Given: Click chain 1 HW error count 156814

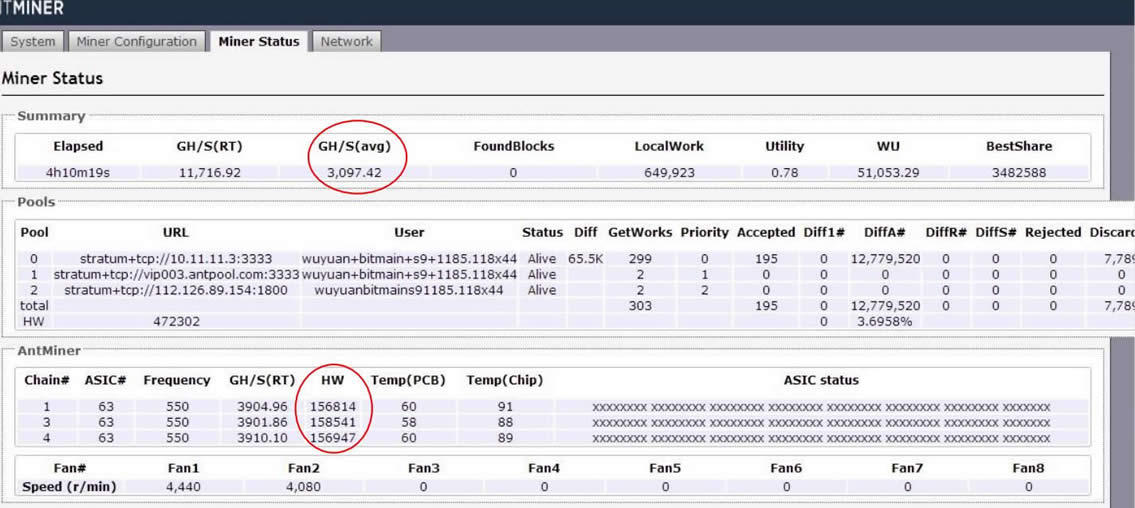Looking at the screenshot, I should (333, 407).
